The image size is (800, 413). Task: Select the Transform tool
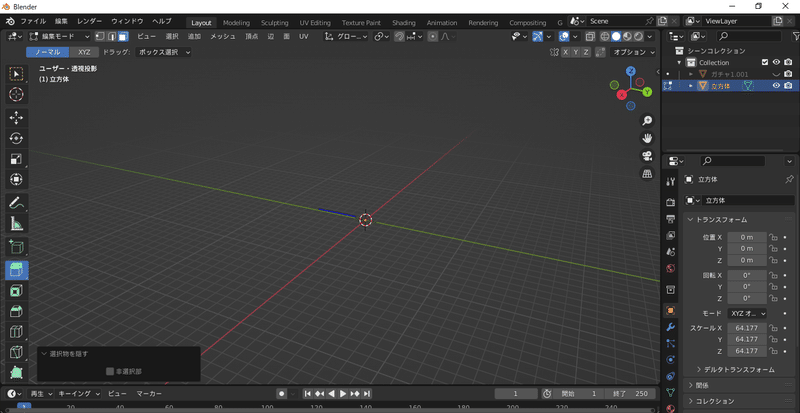(16, 179)
